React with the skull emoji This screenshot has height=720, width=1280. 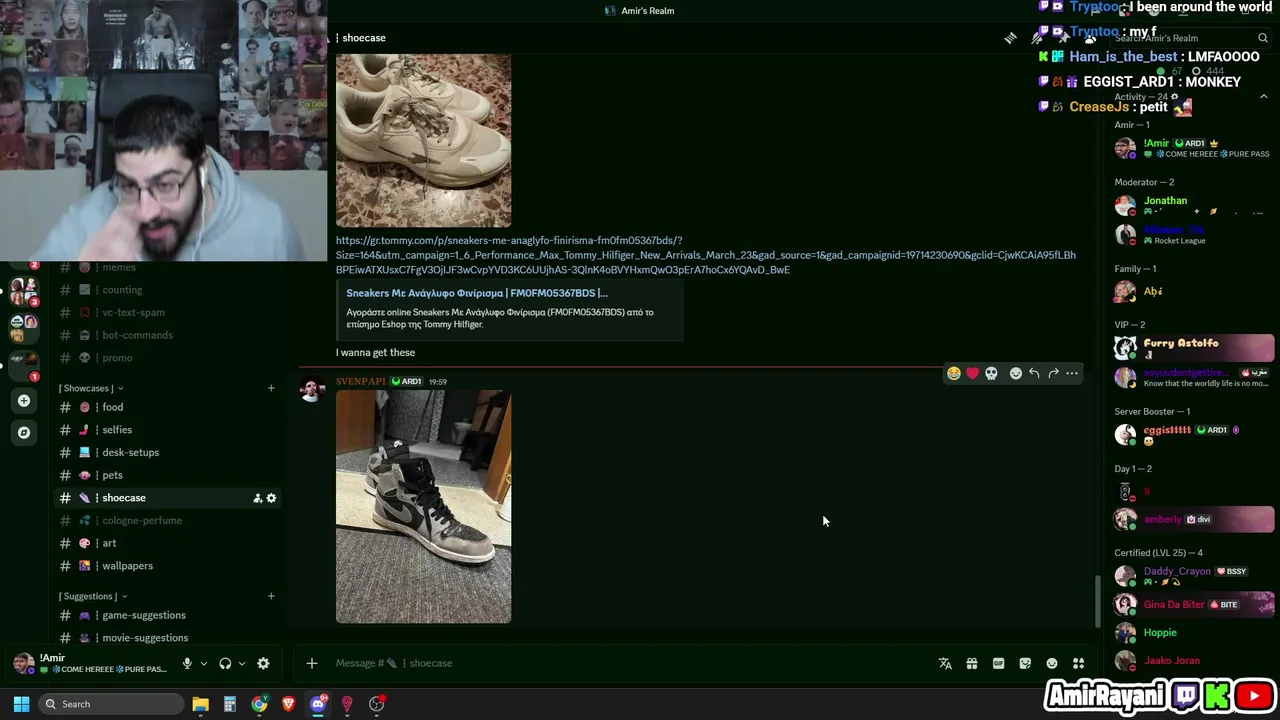(991, 373)
